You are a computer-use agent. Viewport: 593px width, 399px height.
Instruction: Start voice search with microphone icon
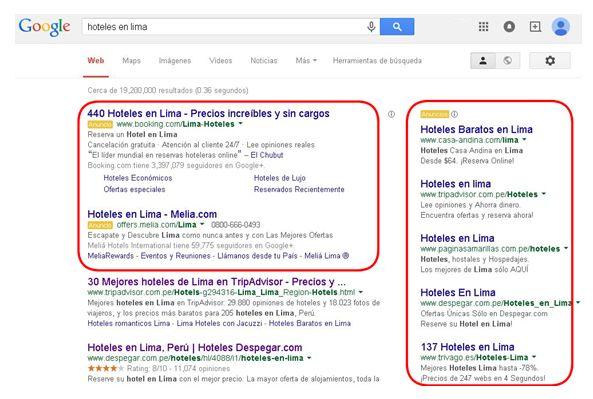click(371, 26)
